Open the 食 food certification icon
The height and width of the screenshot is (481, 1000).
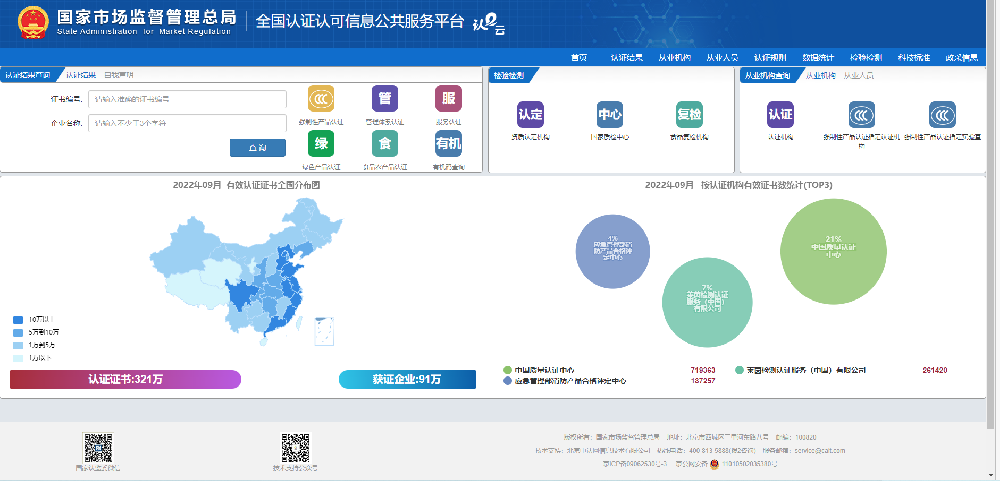(385, 144)
